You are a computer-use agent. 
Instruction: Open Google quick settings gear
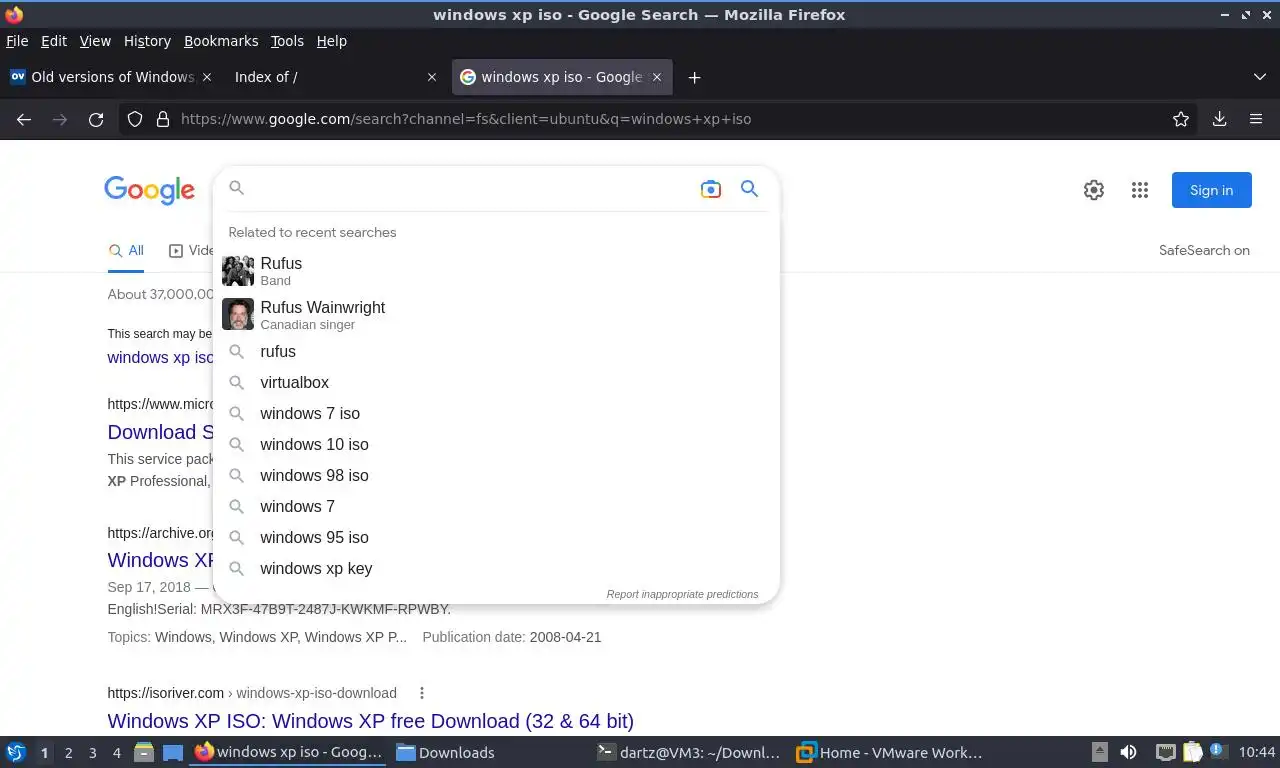(x=1094, y=190)
